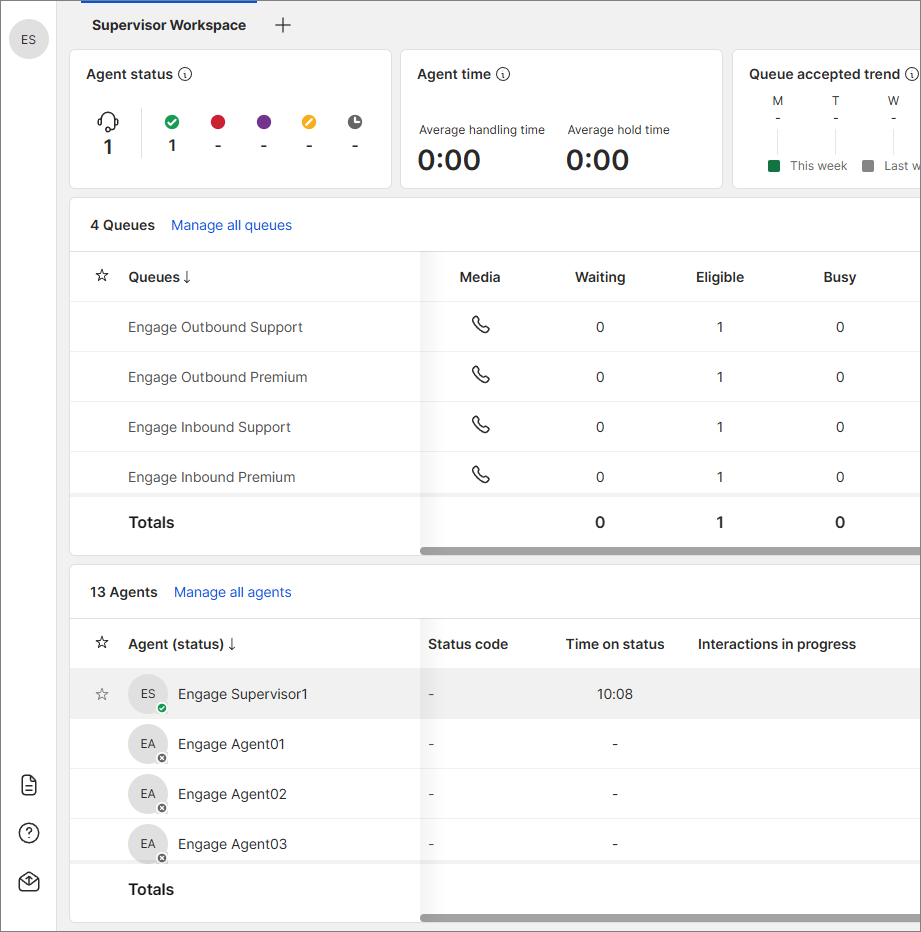
Task: Click the star icon in Agent header
Action: coord(102,643)
